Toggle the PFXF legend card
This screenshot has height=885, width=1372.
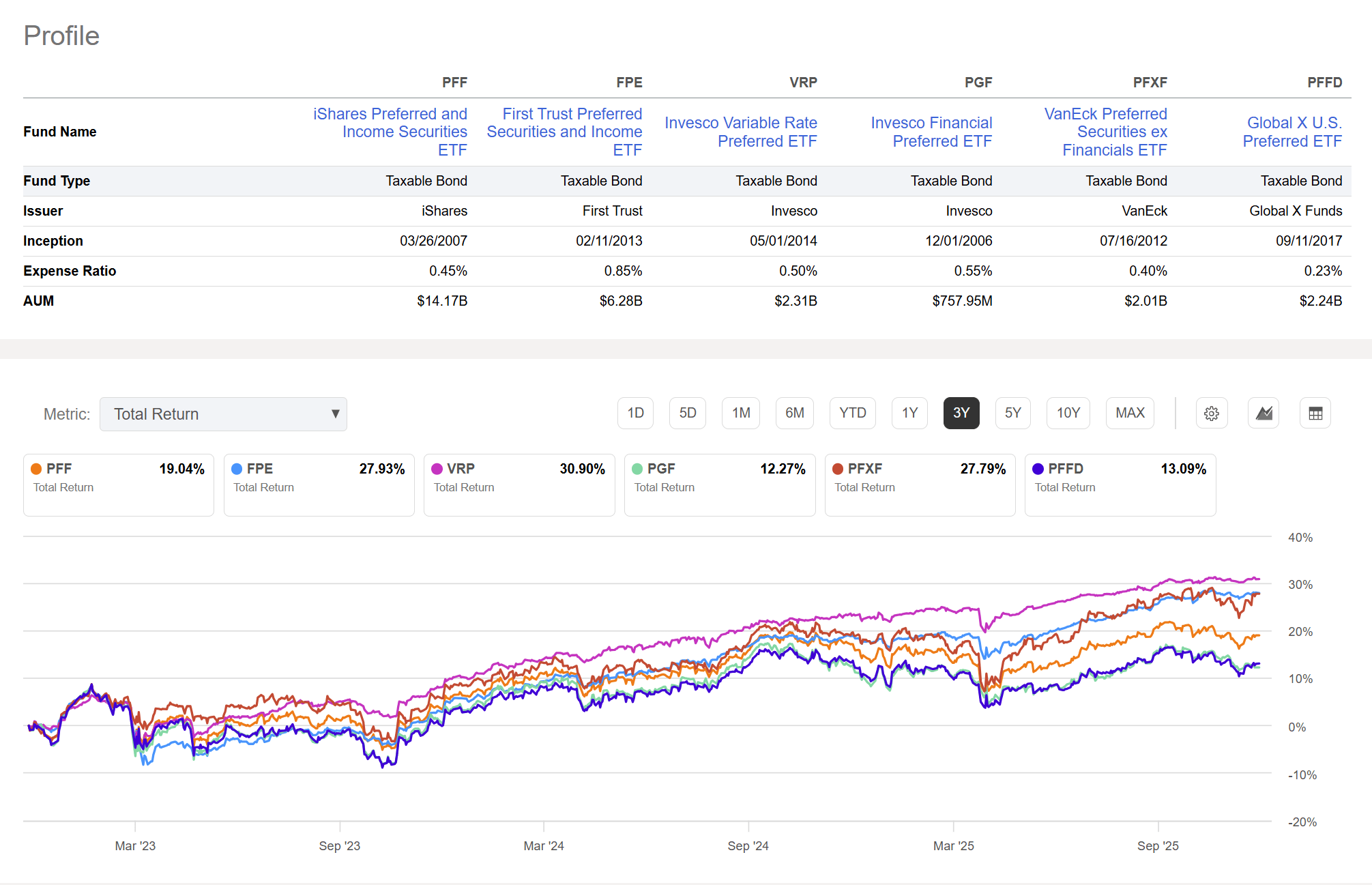pyautogui.click(x=920, y=485)
